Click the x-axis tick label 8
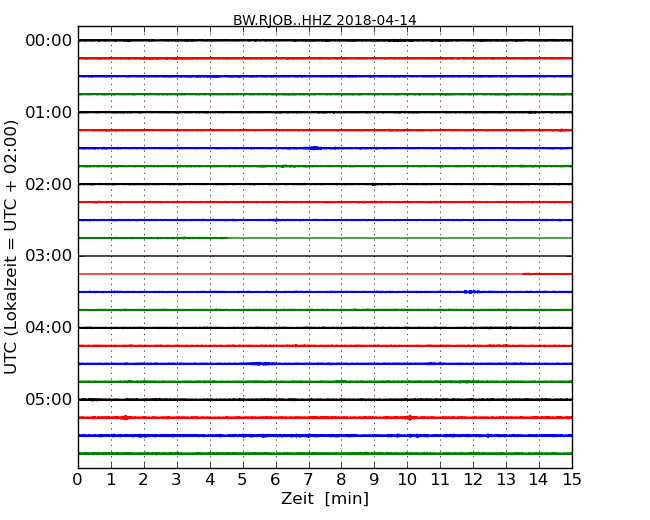 tap(341, 480)
